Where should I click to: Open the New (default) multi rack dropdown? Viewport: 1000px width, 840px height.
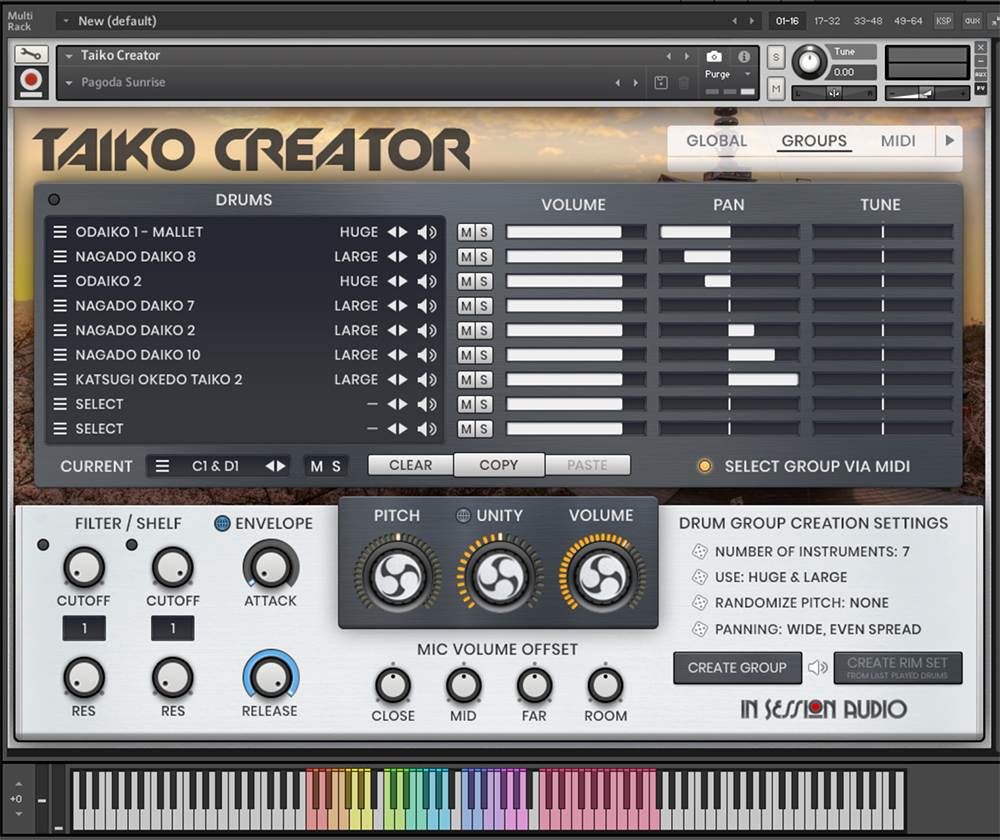(x=65, y=21)
